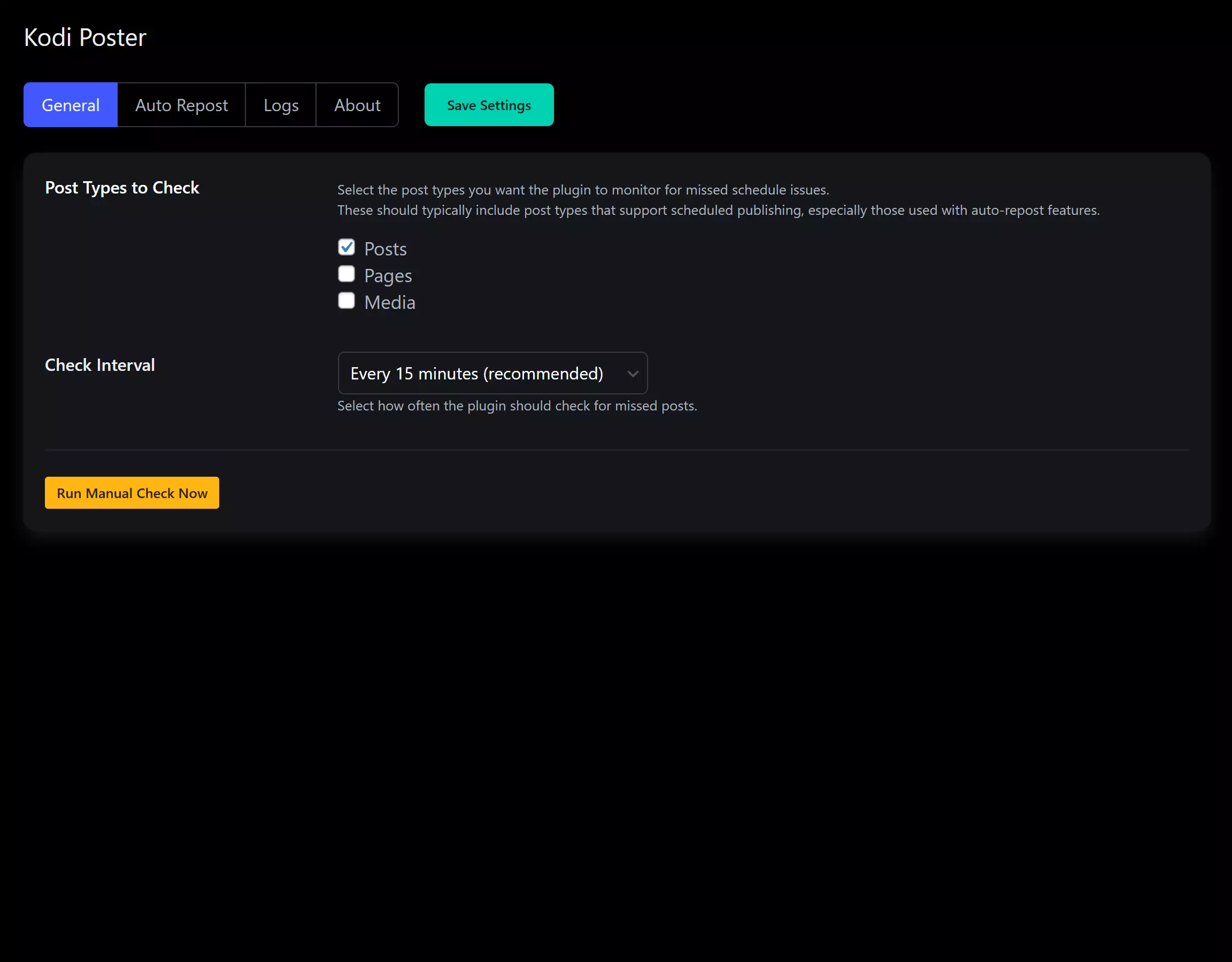Enable the Pages checkbox

click(346, 274)
